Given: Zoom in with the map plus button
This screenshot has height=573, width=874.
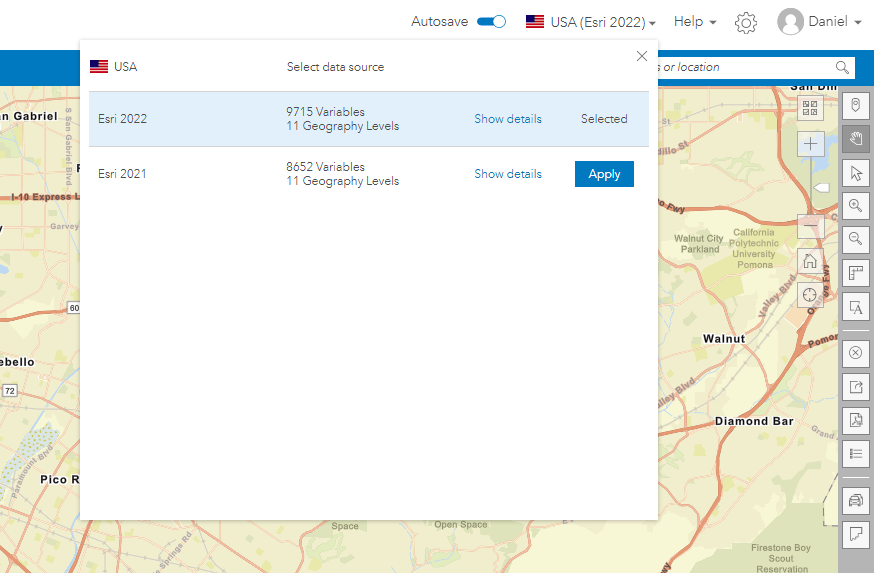Looking at the screenshot, I should point(810,144).
